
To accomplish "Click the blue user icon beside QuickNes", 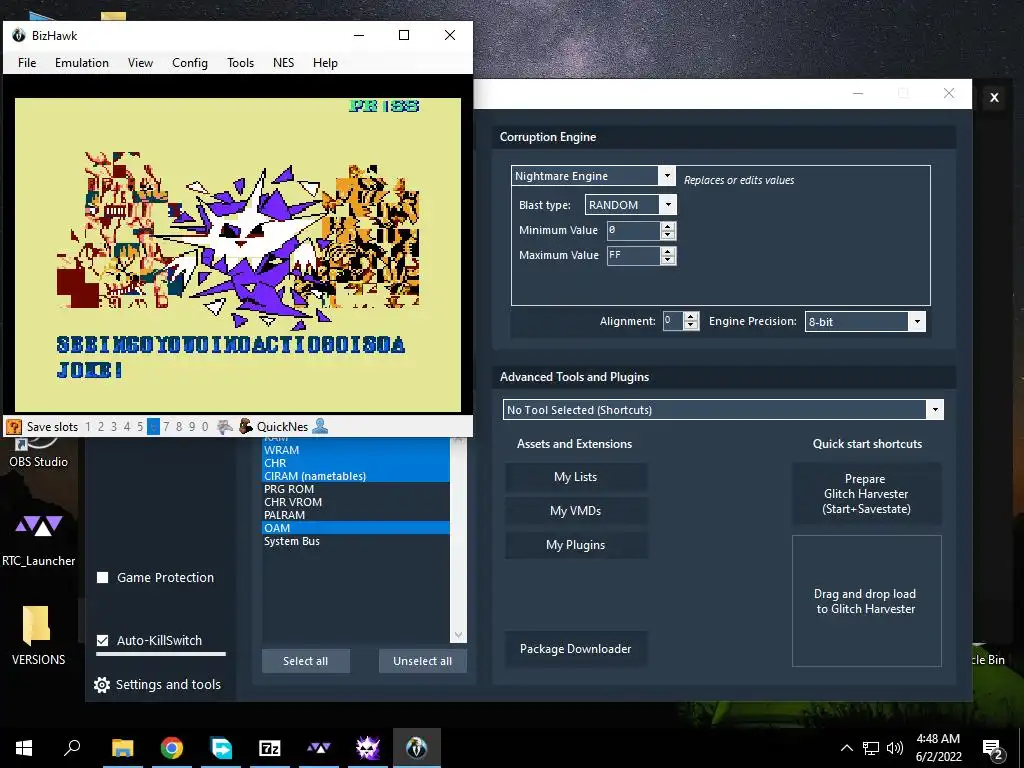I will [320, 426].
